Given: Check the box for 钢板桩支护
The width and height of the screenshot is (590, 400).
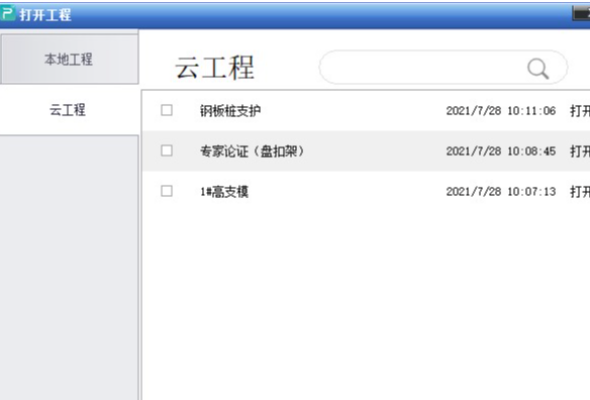Looking at the screenshot, I should (167, 110).
